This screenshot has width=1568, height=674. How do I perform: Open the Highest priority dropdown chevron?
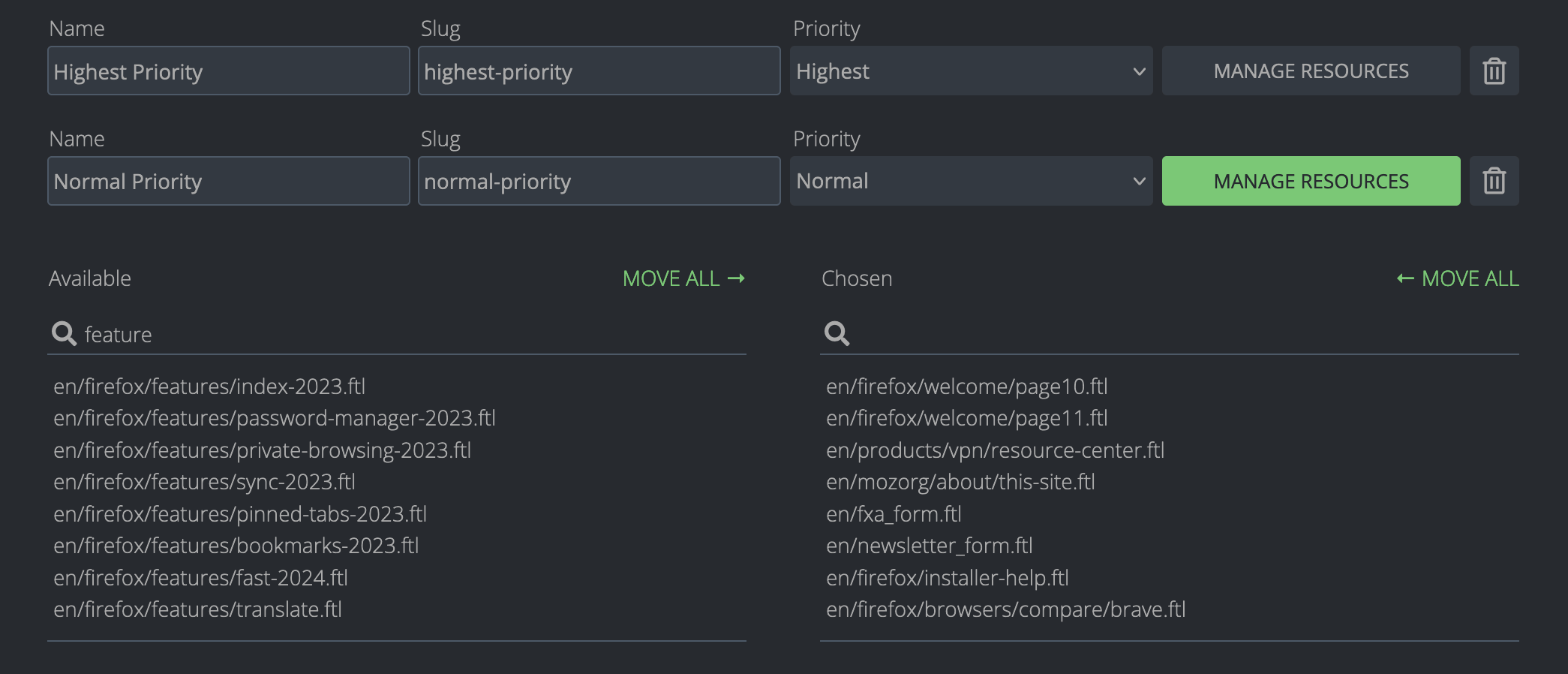[x=1138, y=71]
